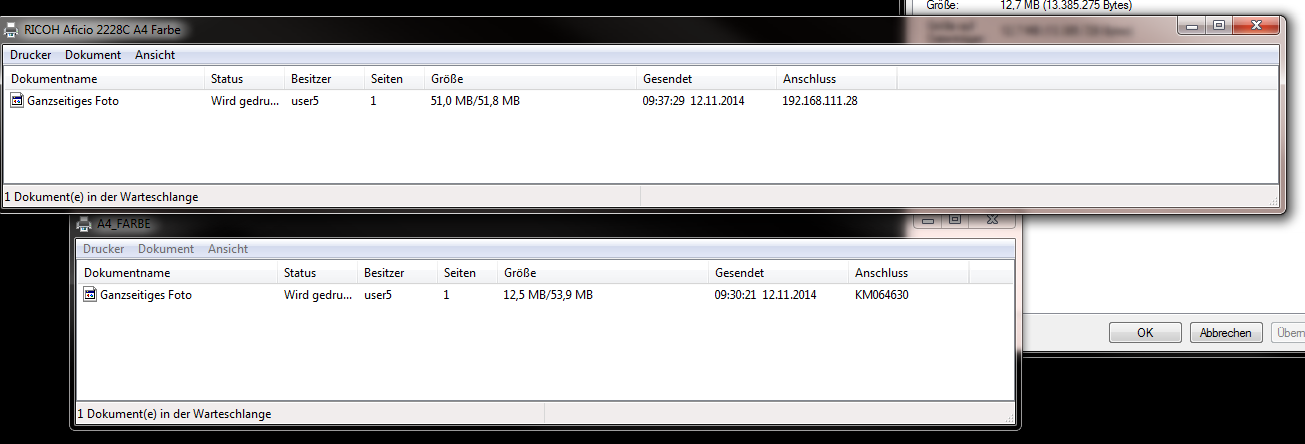Click the Abbrechen button
The width and height of the screenshot is (1305, 444).
pyautogui.click(x=1226, y=333)
